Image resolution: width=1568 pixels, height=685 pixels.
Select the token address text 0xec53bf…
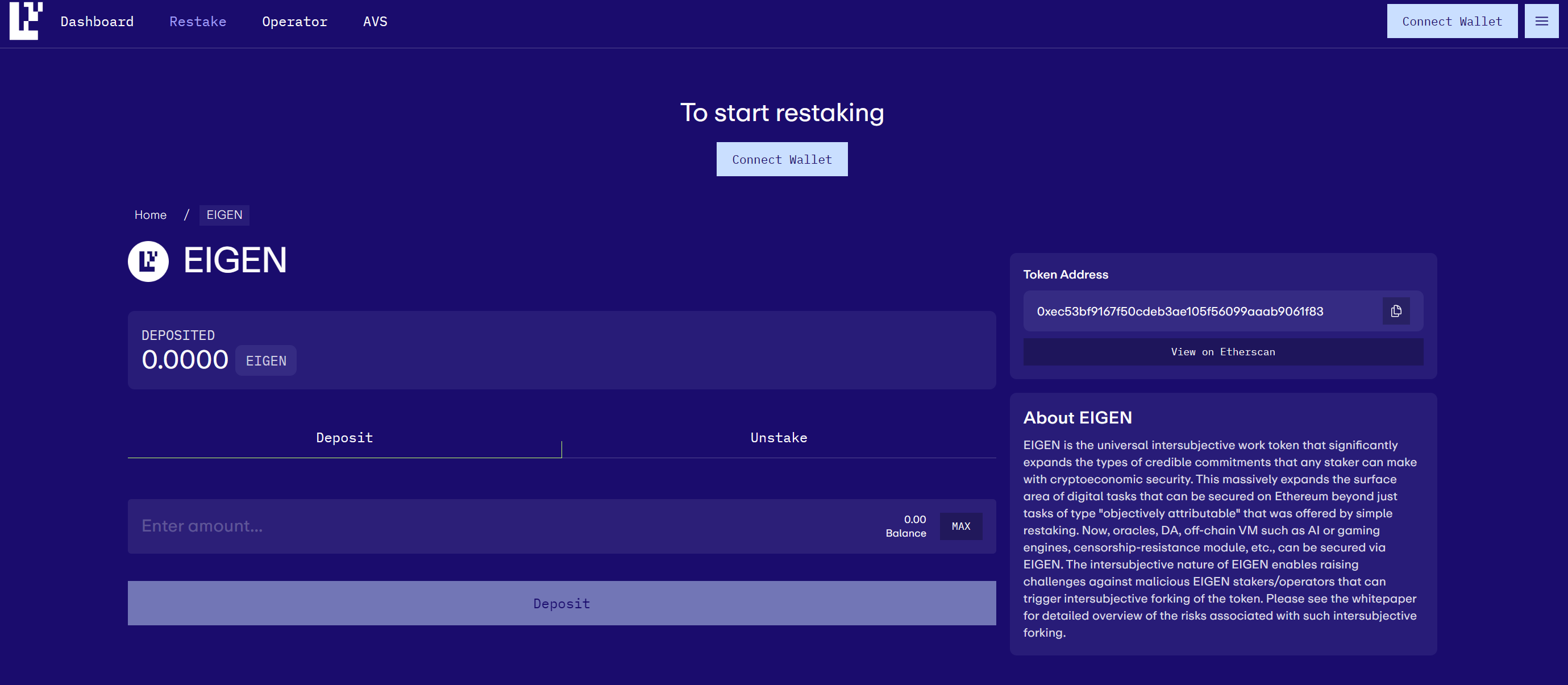point(1180,311)
